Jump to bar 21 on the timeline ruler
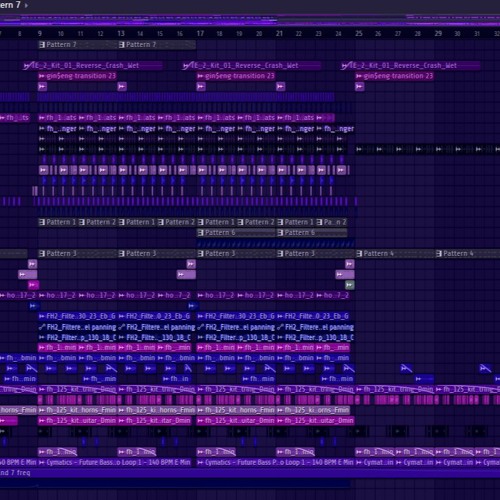The height and width of the screenshot is (500, 500). pyautogui.click(x=279, y=33)
